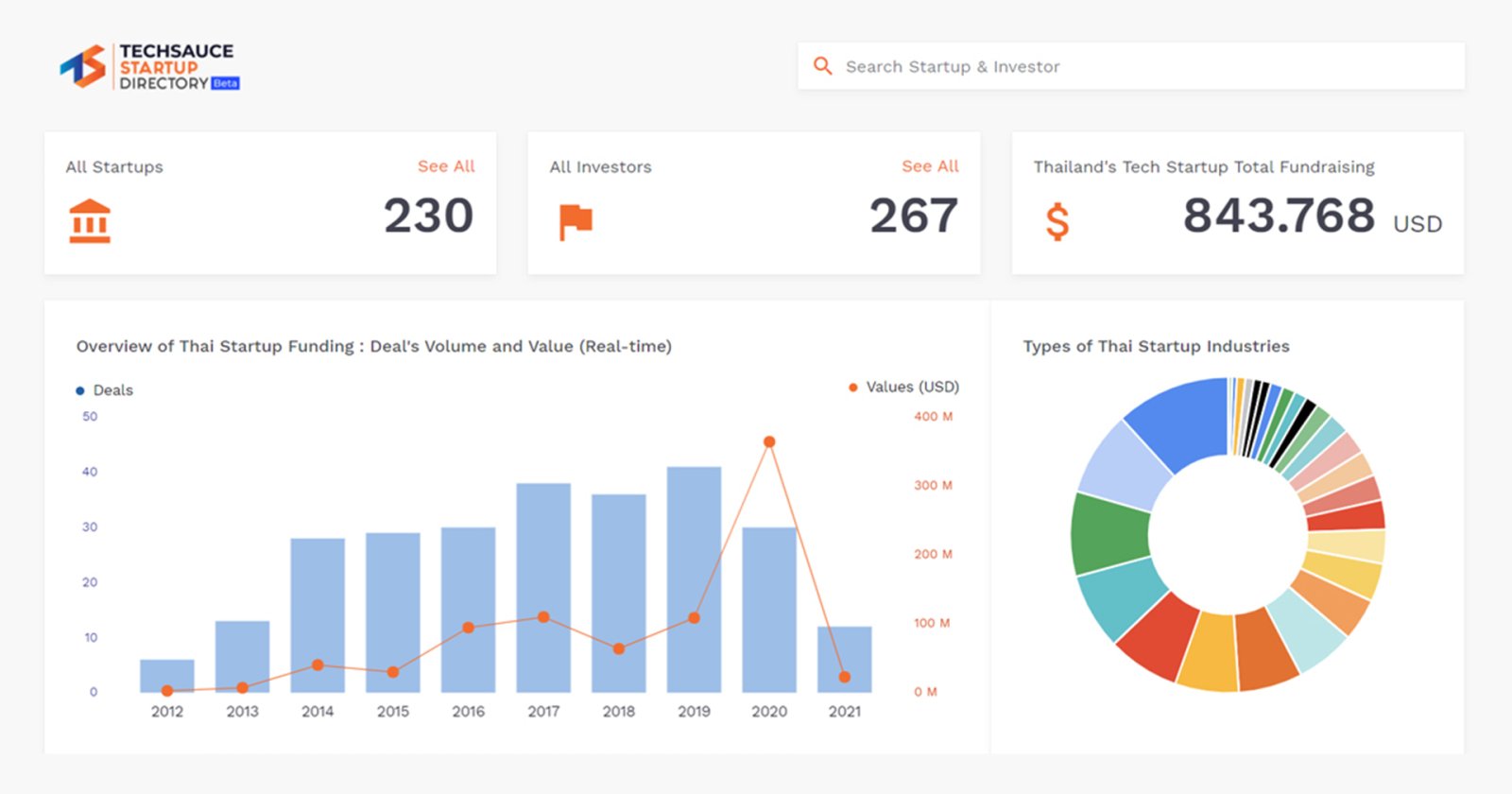Click the Techsauce Startup Directory logo

point(148,67)
